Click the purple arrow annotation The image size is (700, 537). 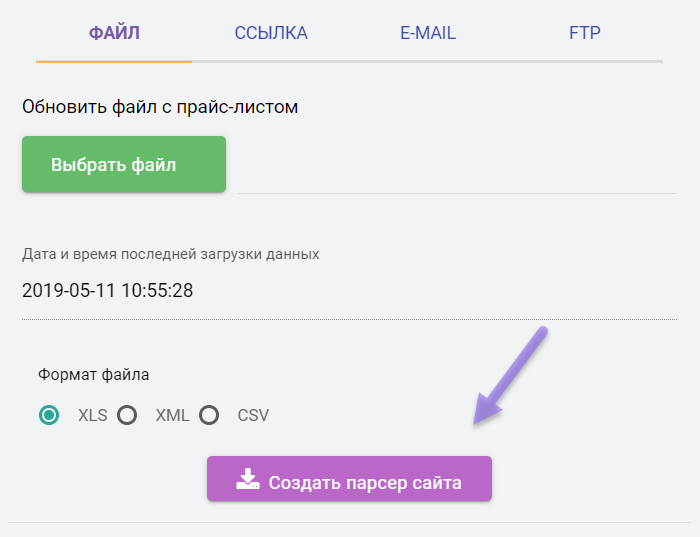pyautogui.click(x=510, y=377)
